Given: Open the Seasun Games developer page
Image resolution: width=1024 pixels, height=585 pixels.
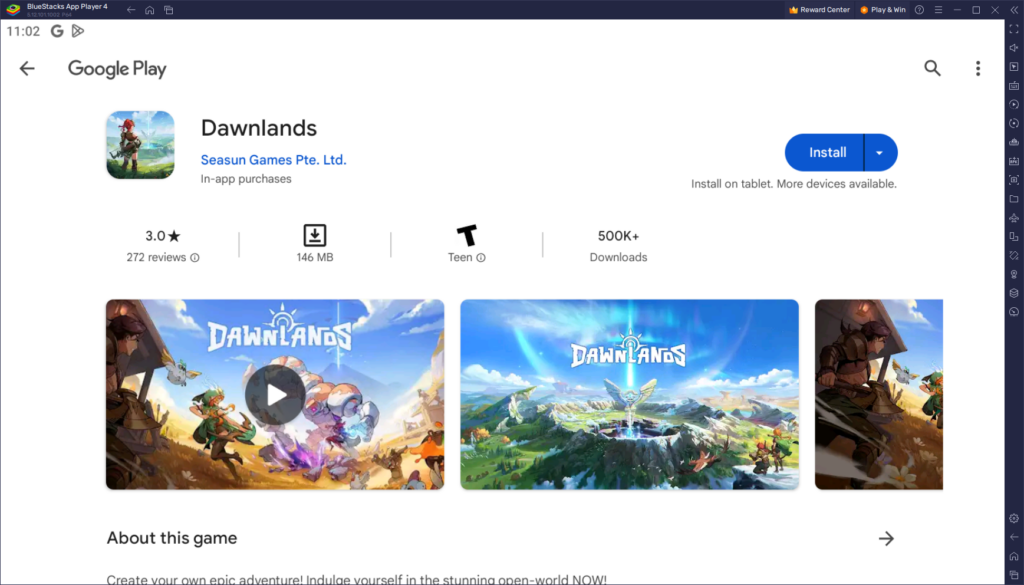Looking at the screenshot, I should click(x=273, y=159).
